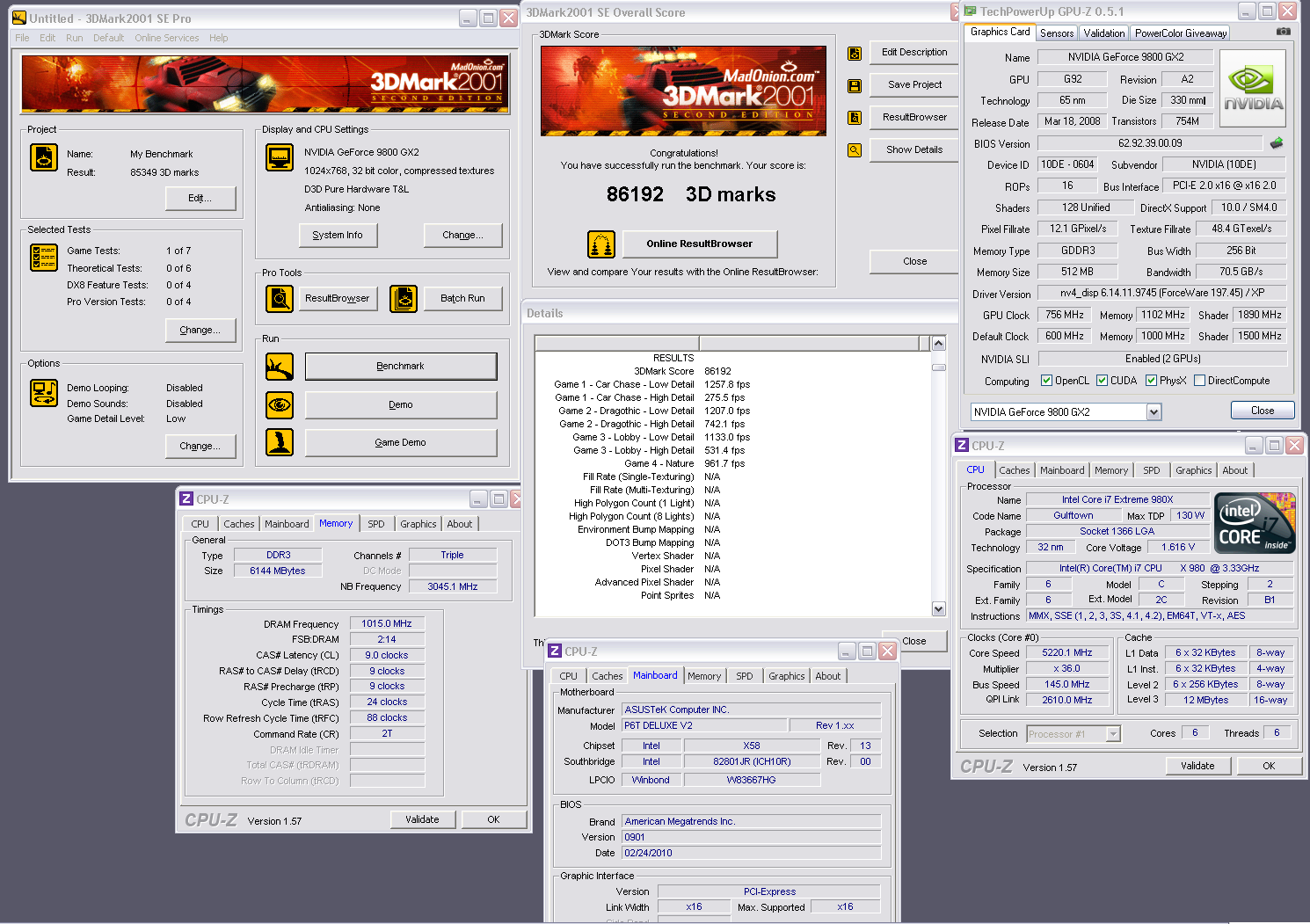Click the Selected Tests checklist icon
This screenshot has width=1310, height=924.
point(44,258)
